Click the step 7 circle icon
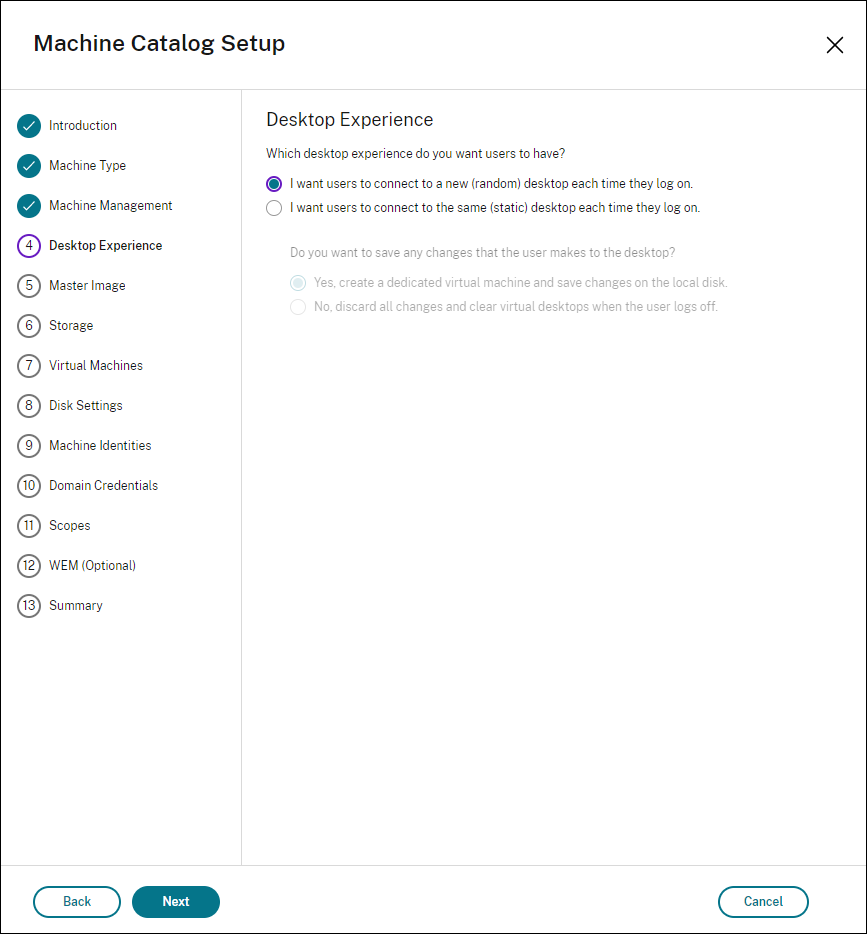 [x=29, y=365]
